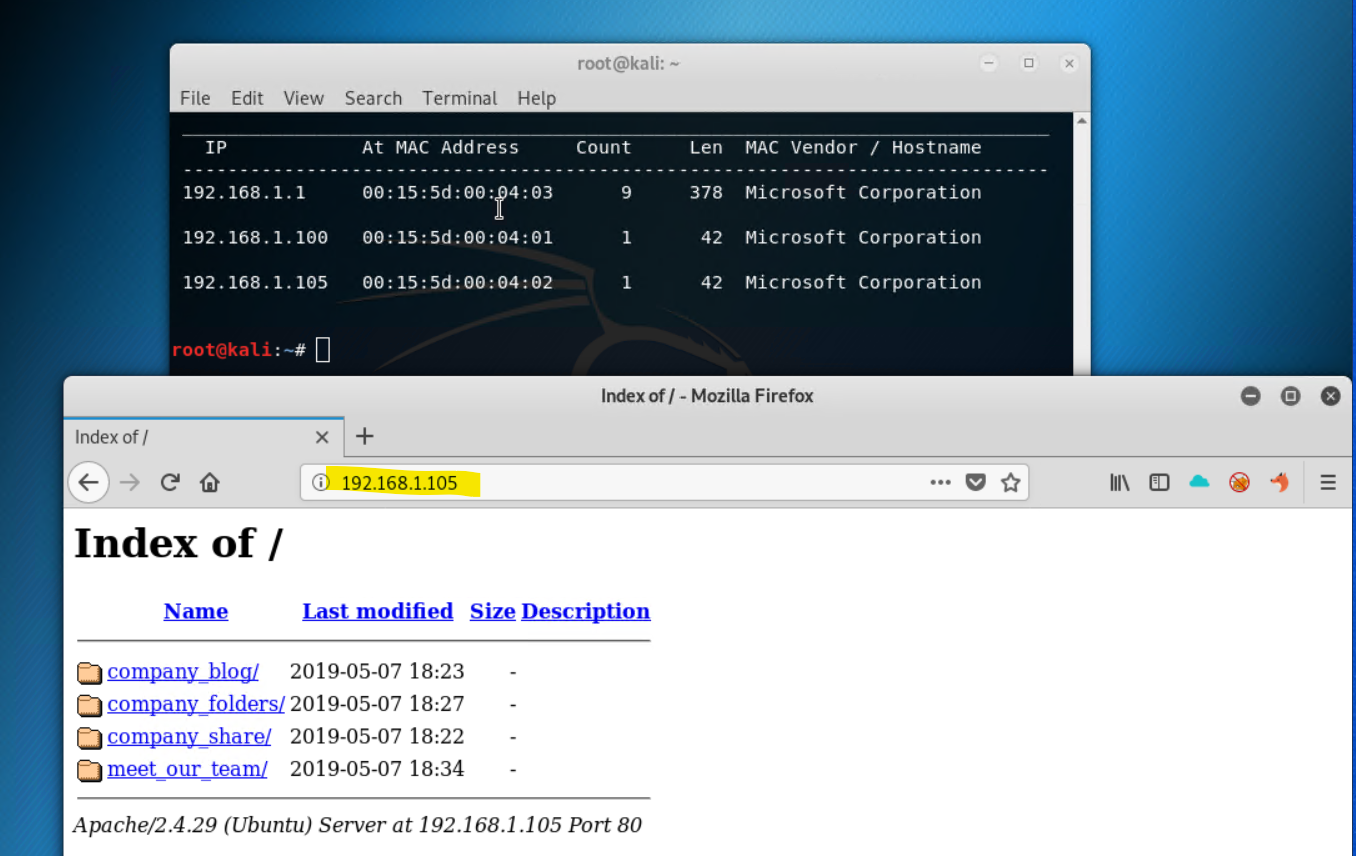Show site information icon in address bar

[320, 483]
